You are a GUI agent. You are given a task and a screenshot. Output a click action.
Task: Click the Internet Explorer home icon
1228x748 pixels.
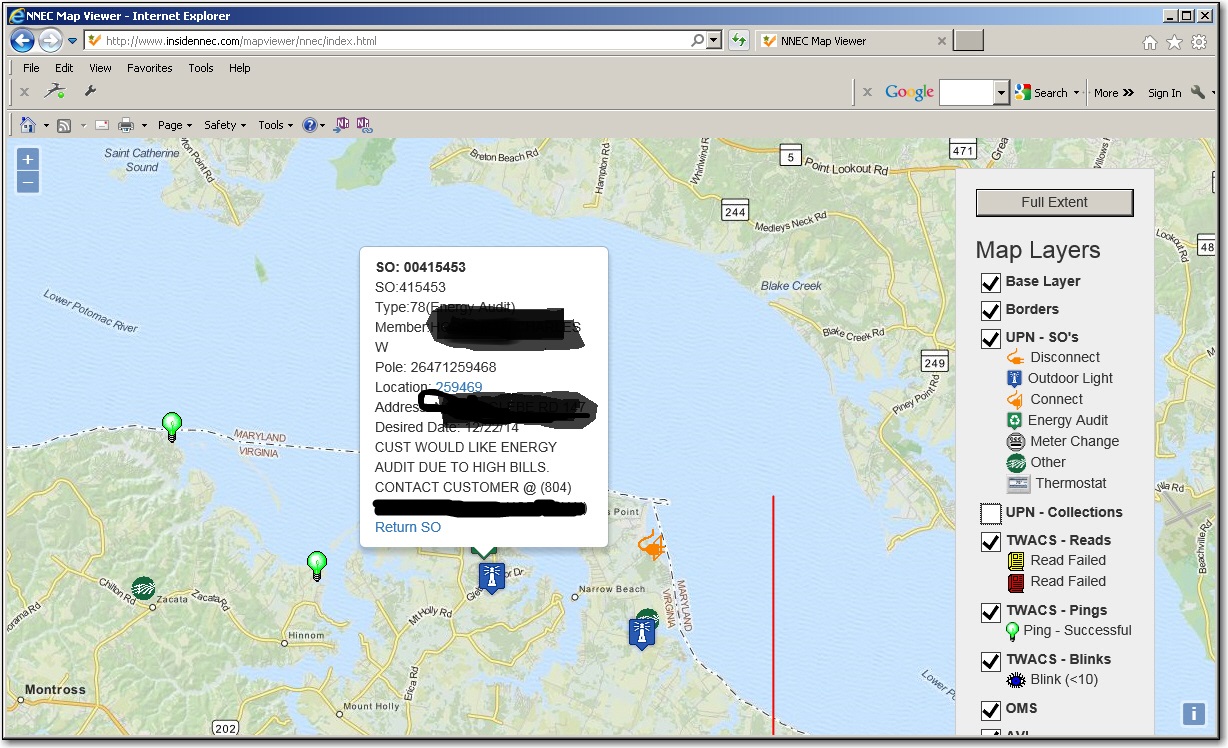click(x=1150, y=42)
